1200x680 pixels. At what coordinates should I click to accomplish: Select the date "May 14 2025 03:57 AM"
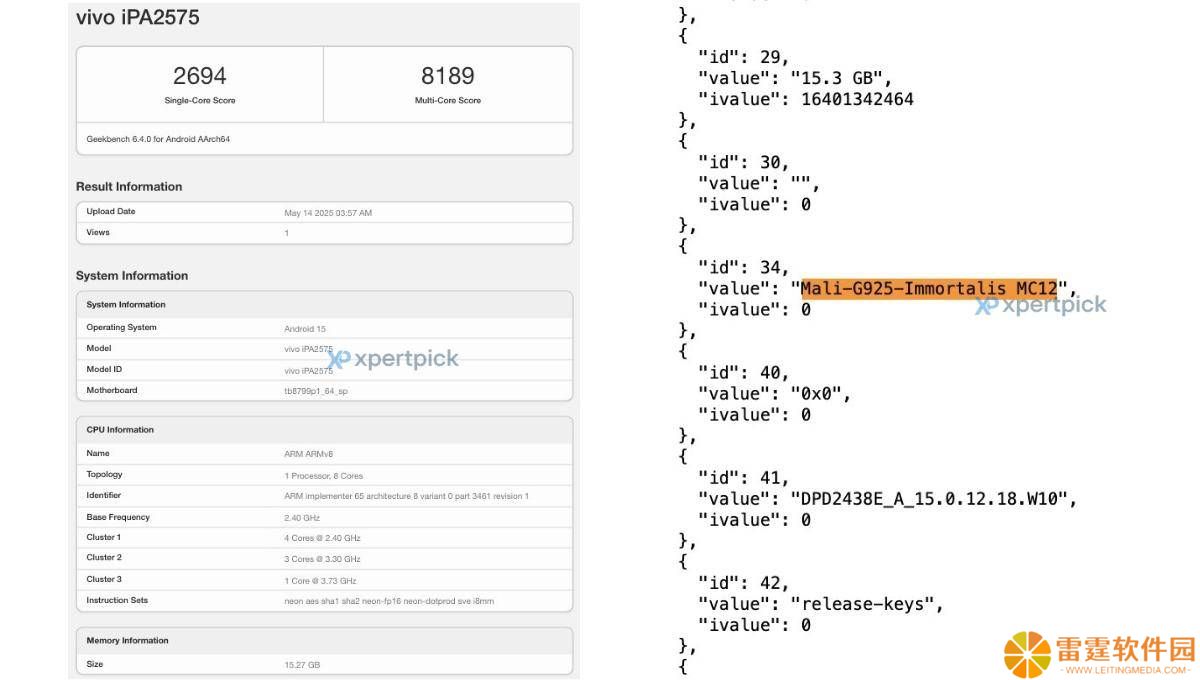point(328,213)
